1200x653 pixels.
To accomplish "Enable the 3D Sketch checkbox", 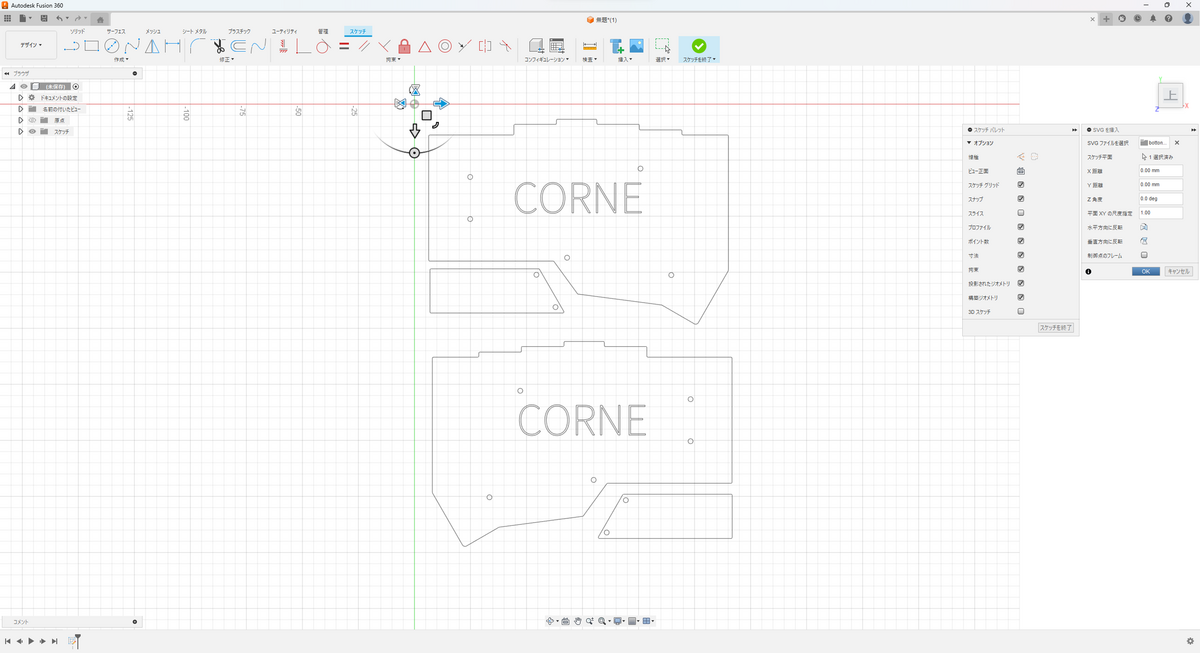I will tap(1021, 311).
